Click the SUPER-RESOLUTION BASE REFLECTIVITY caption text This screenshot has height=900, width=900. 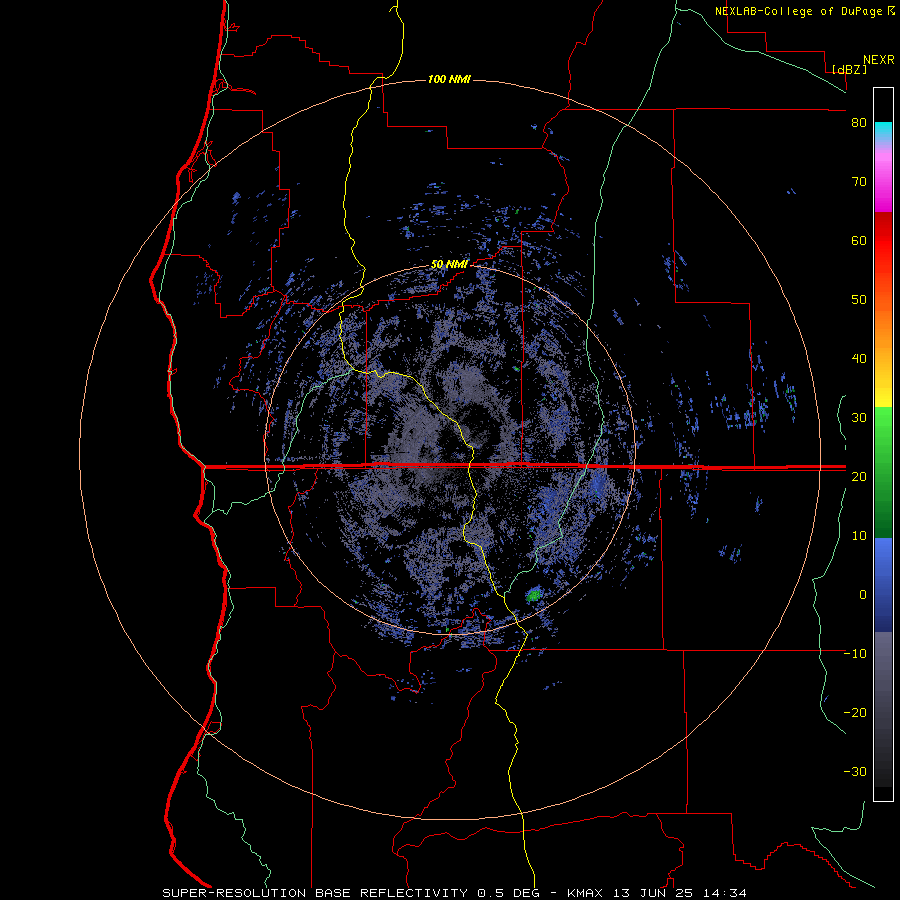pyautogui.click(x=315, y=893)
